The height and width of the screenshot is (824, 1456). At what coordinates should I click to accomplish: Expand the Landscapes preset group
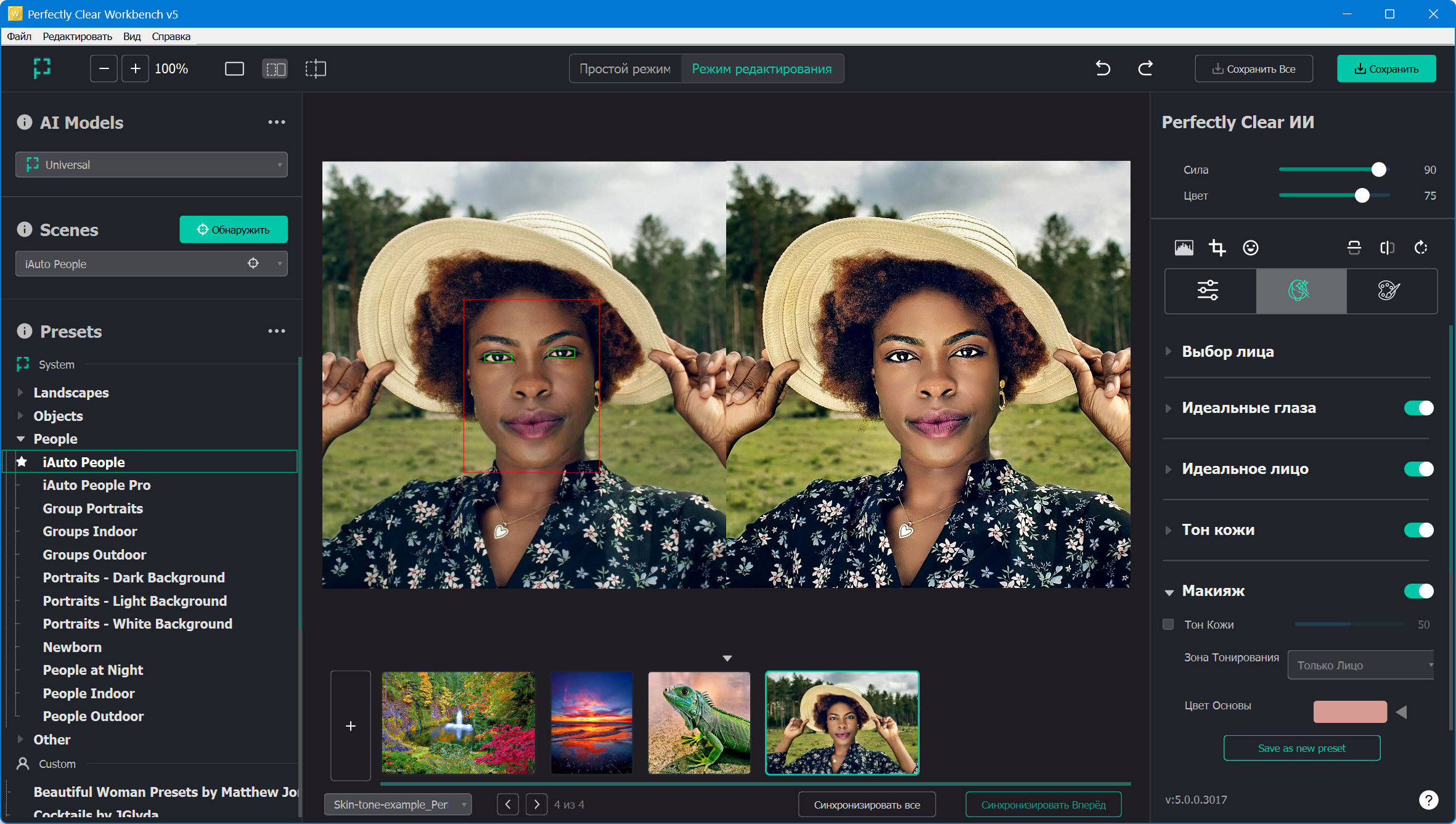coord(20,393)
